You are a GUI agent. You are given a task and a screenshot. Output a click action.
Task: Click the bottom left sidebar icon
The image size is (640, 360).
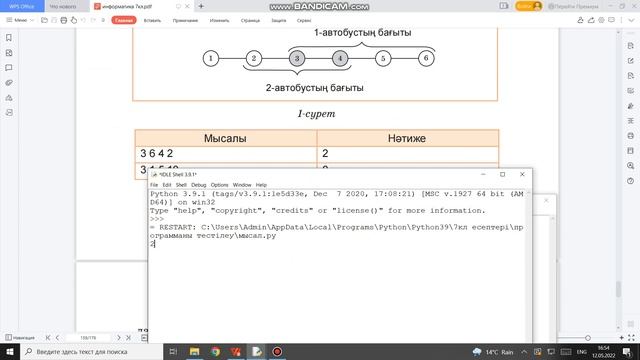(9, 112)
